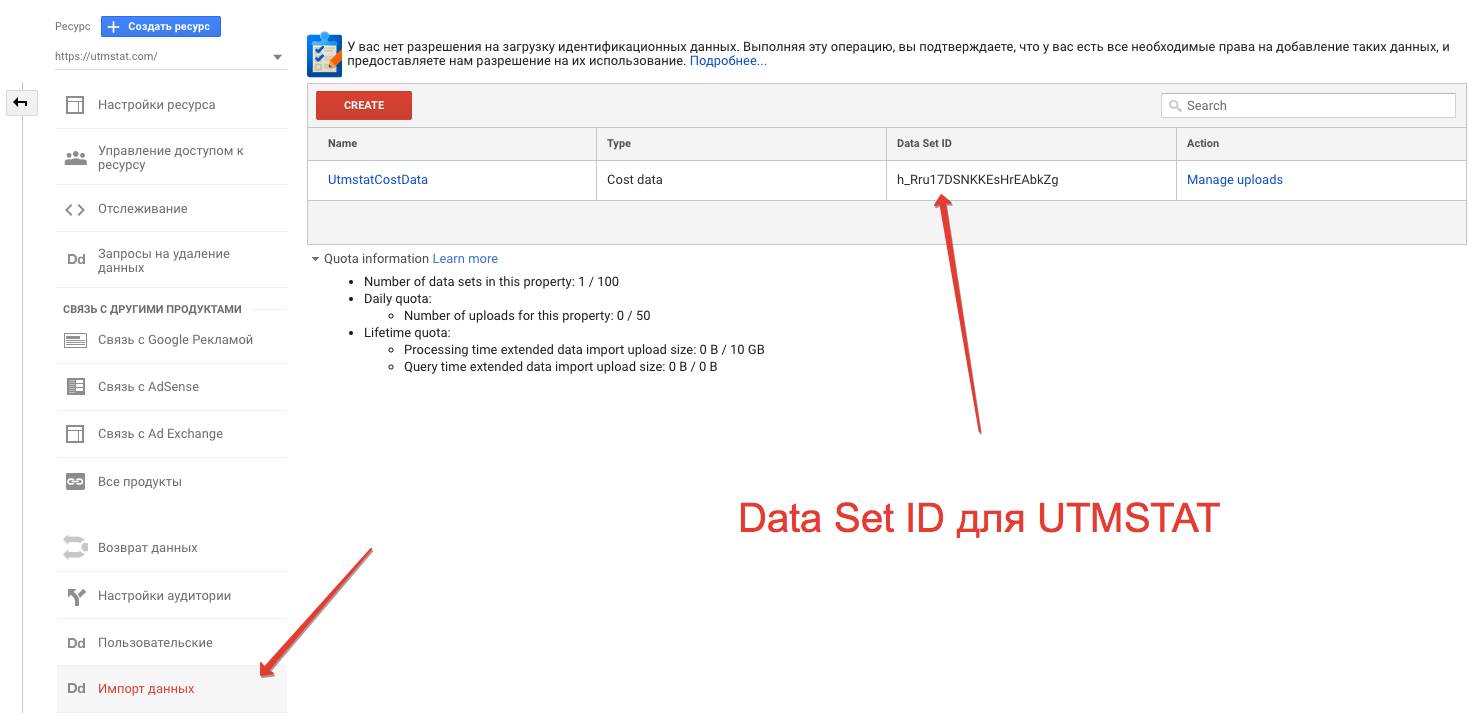This screenshot has height=721, width=1476.
Task: Click the red CREATE button
Action: 363,105
